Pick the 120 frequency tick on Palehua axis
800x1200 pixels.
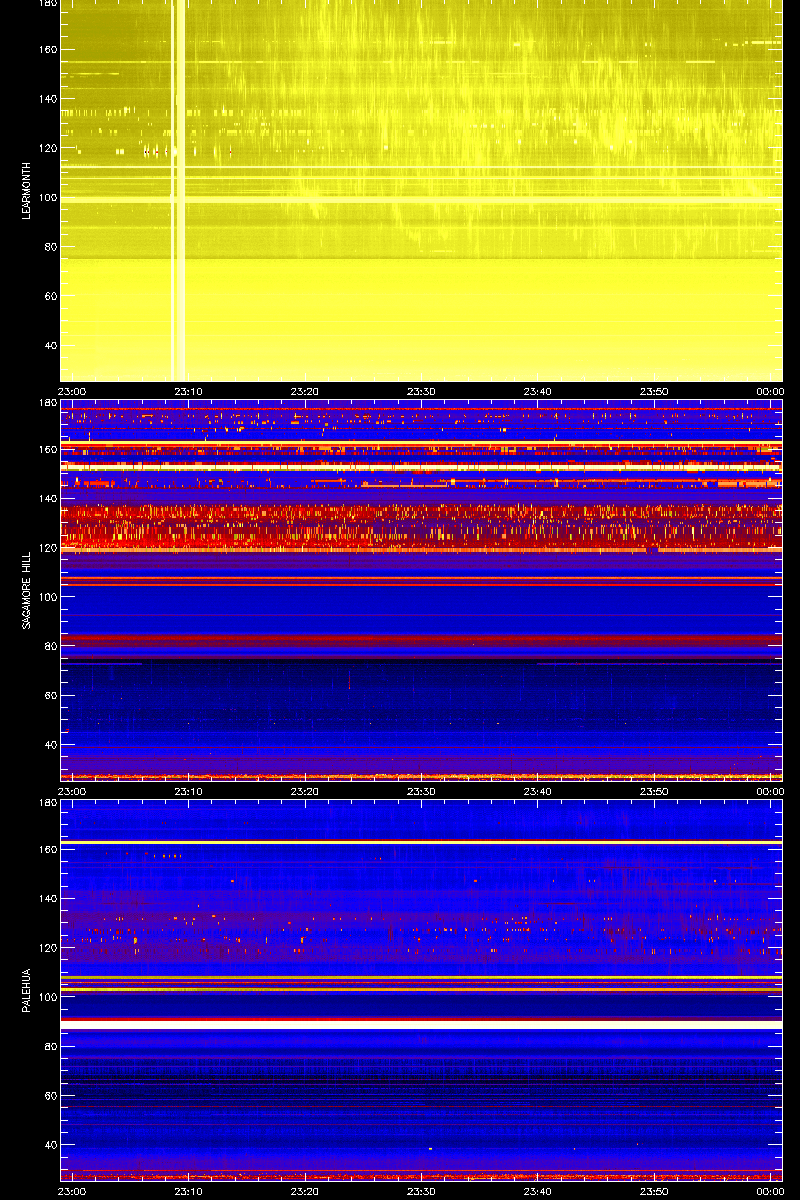coord(47,948)
